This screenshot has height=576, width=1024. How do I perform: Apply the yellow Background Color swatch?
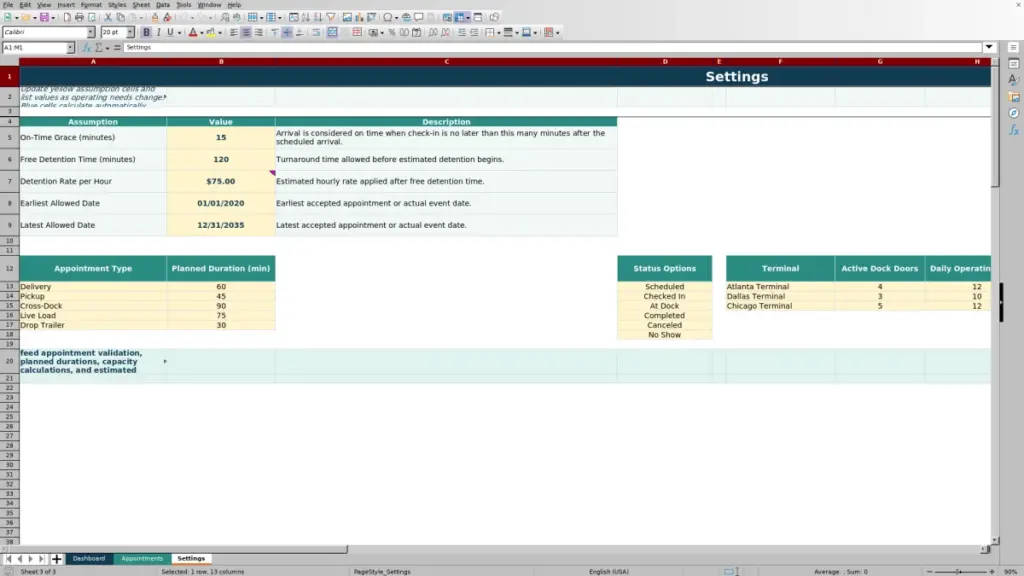click(x=210, y=32)
